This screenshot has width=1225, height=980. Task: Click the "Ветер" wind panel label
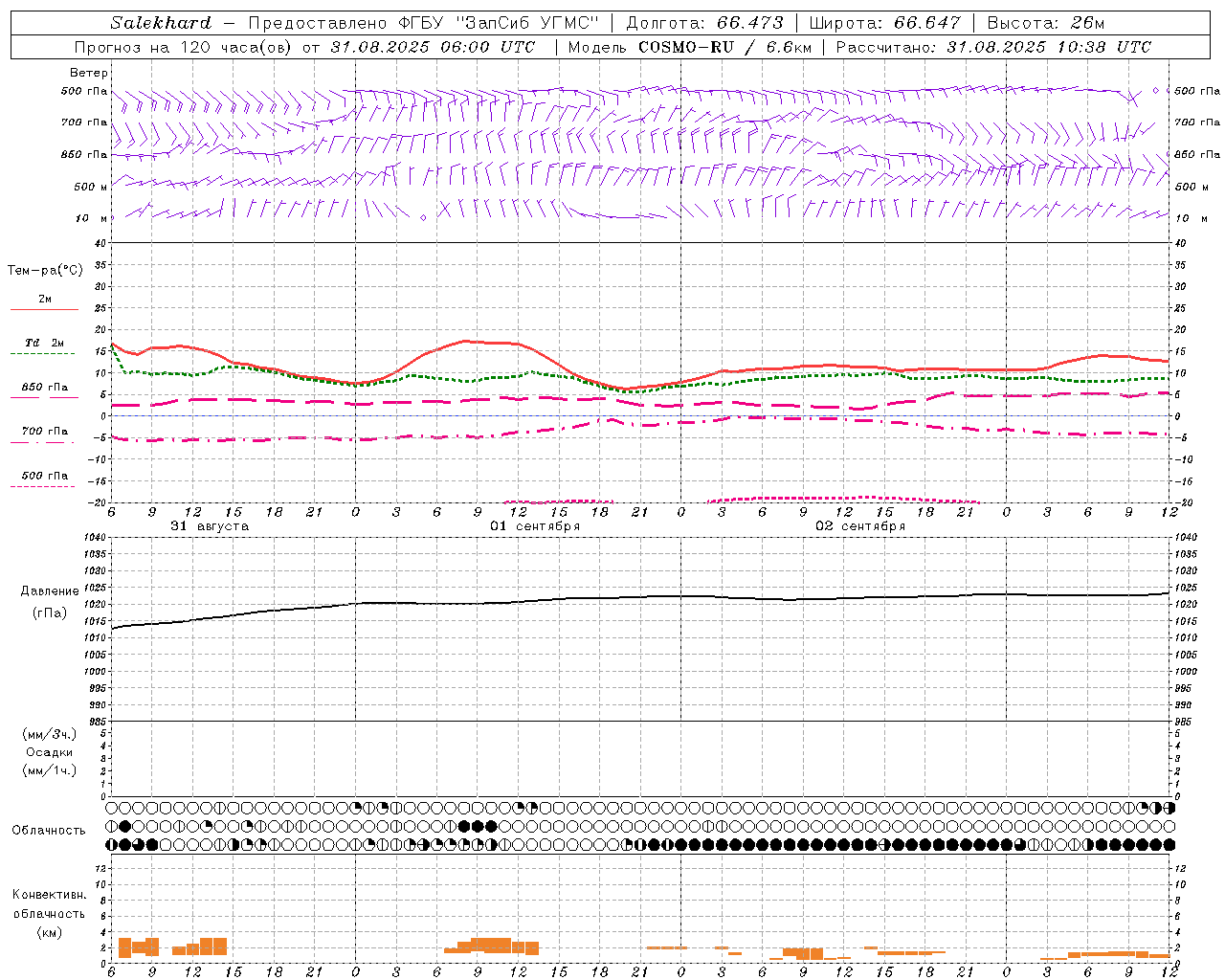[x=89, y=73]
